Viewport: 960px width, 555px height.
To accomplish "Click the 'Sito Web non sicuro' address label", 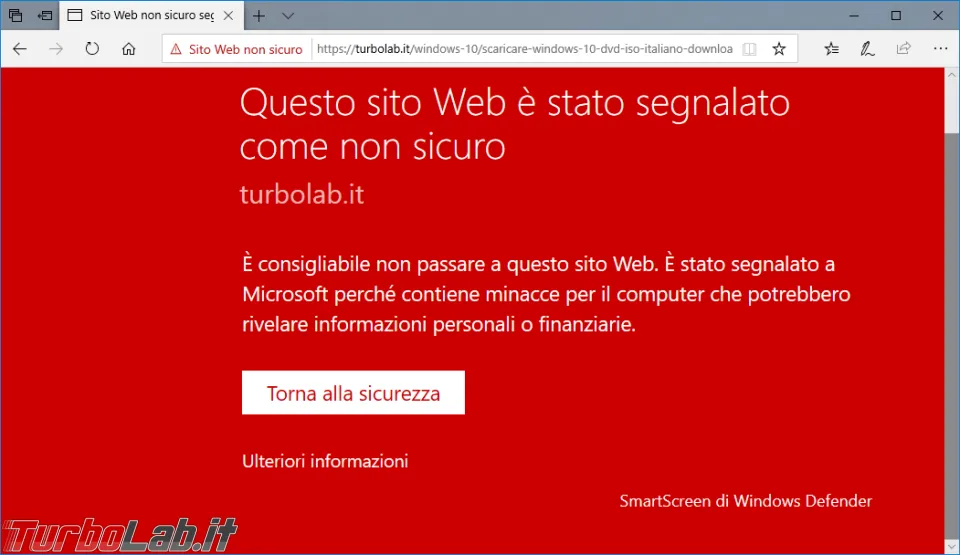I will (x=245, y=49).
